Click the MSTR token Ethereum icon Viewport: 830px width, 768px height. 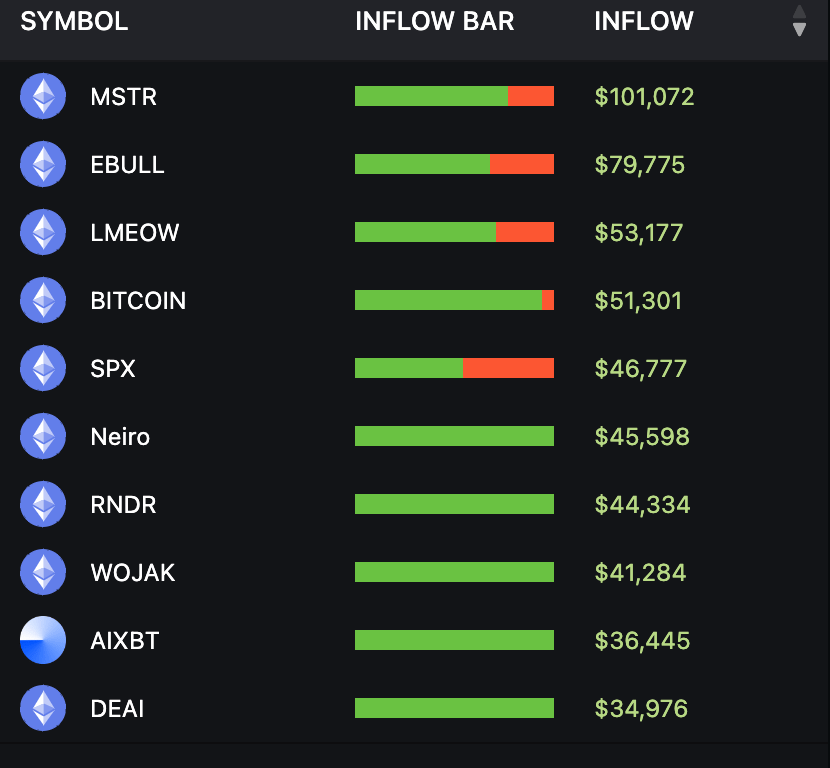43,96
